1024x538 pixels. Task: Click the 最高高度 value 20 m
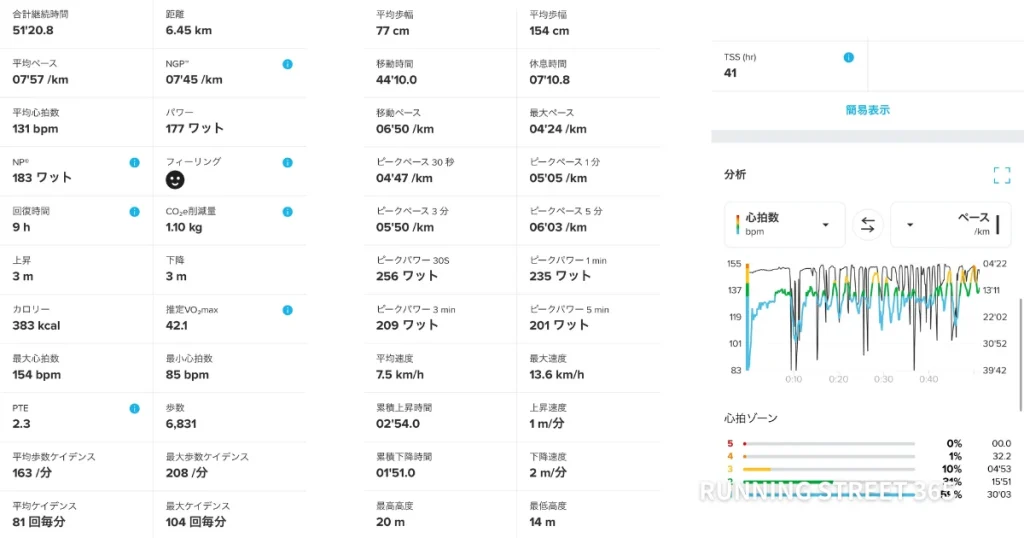tap(390, 522)
